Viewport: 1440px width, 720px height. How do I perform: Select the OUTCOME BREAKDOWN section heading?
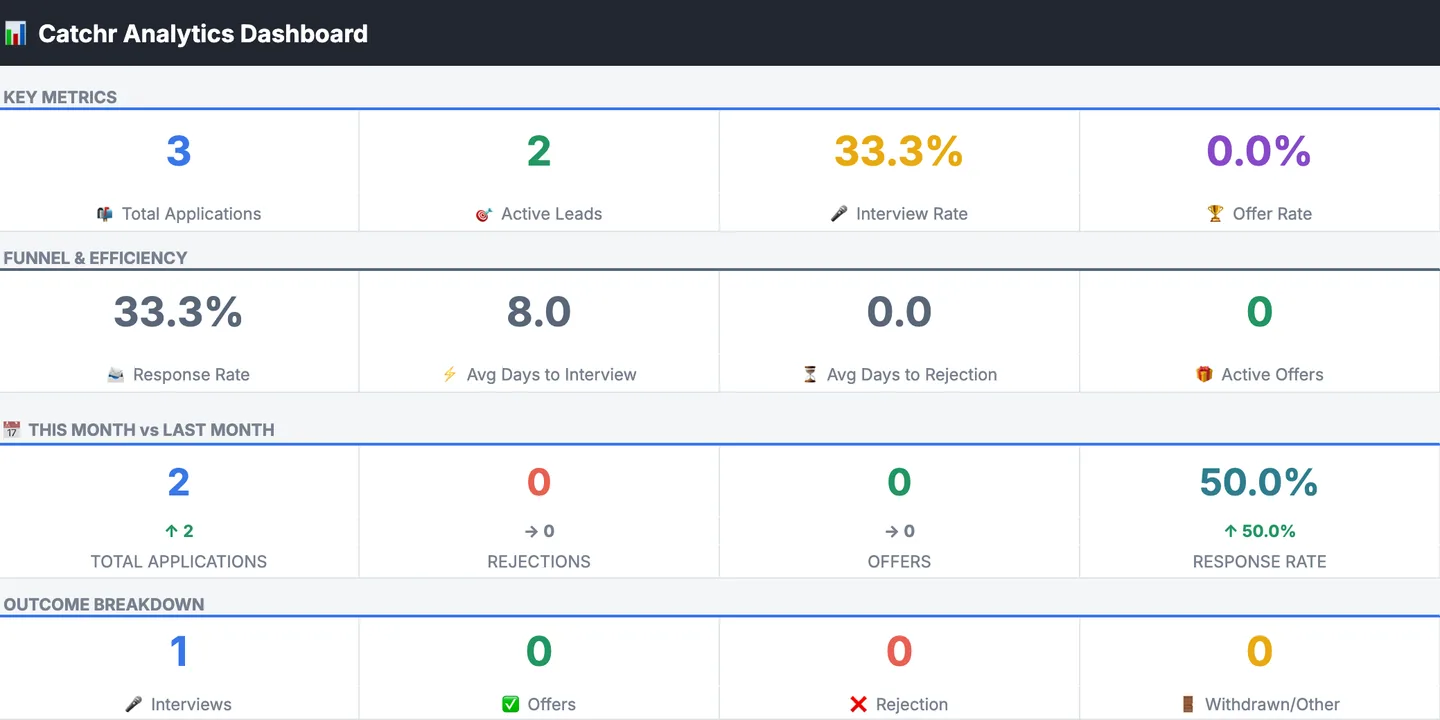pos(104,605)
